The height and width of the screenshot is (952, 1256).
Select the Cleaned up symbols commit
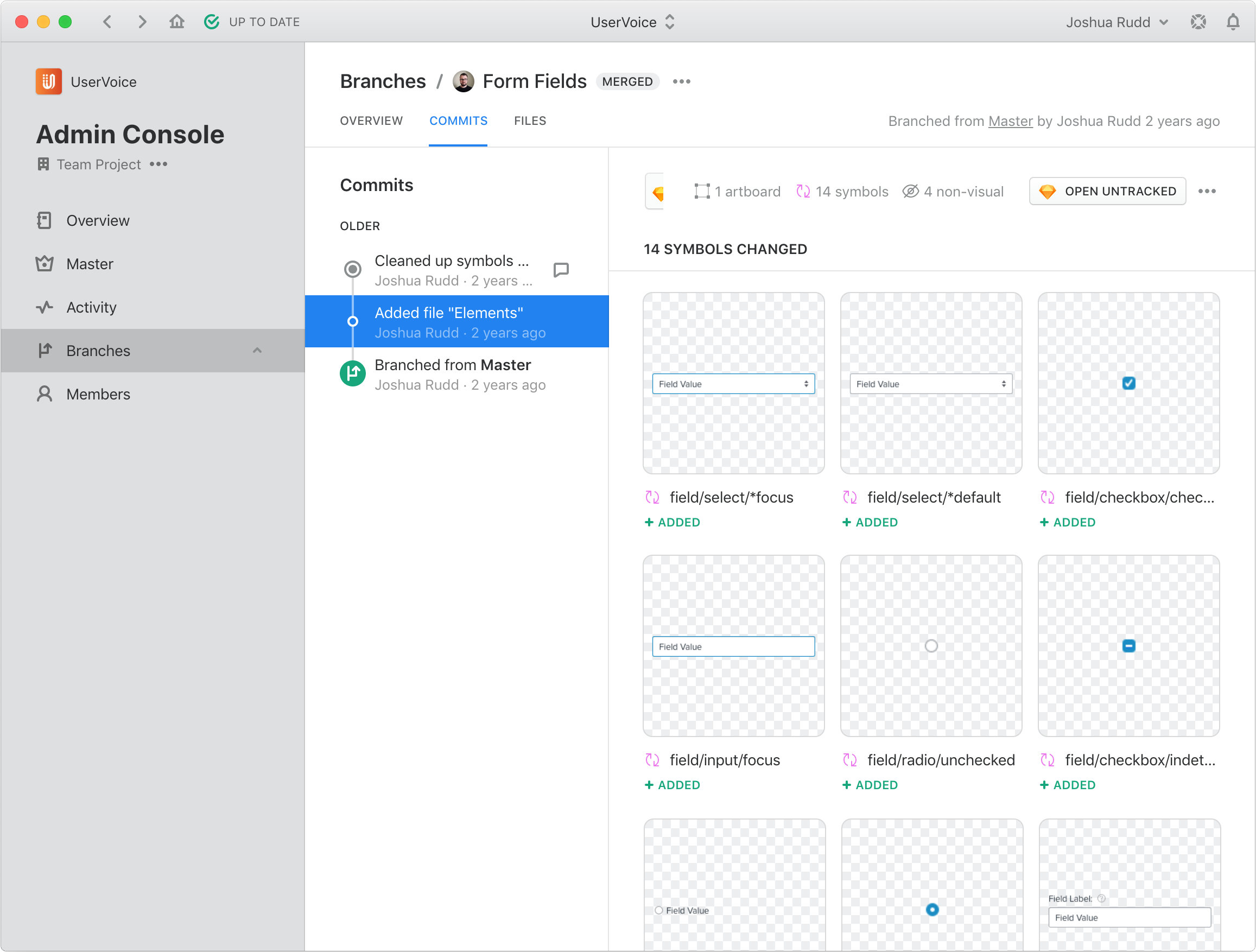pyautogui.click(x=457, y=269)
